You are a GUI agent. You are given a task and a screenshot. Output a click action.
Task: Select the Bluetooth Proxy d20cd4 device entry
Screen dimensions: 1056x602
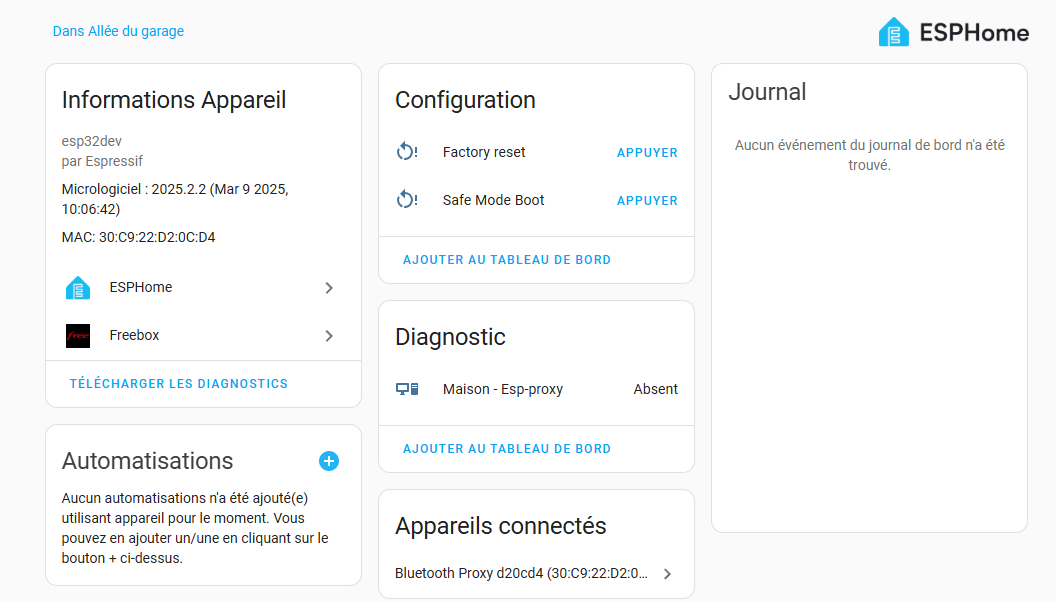520,574
